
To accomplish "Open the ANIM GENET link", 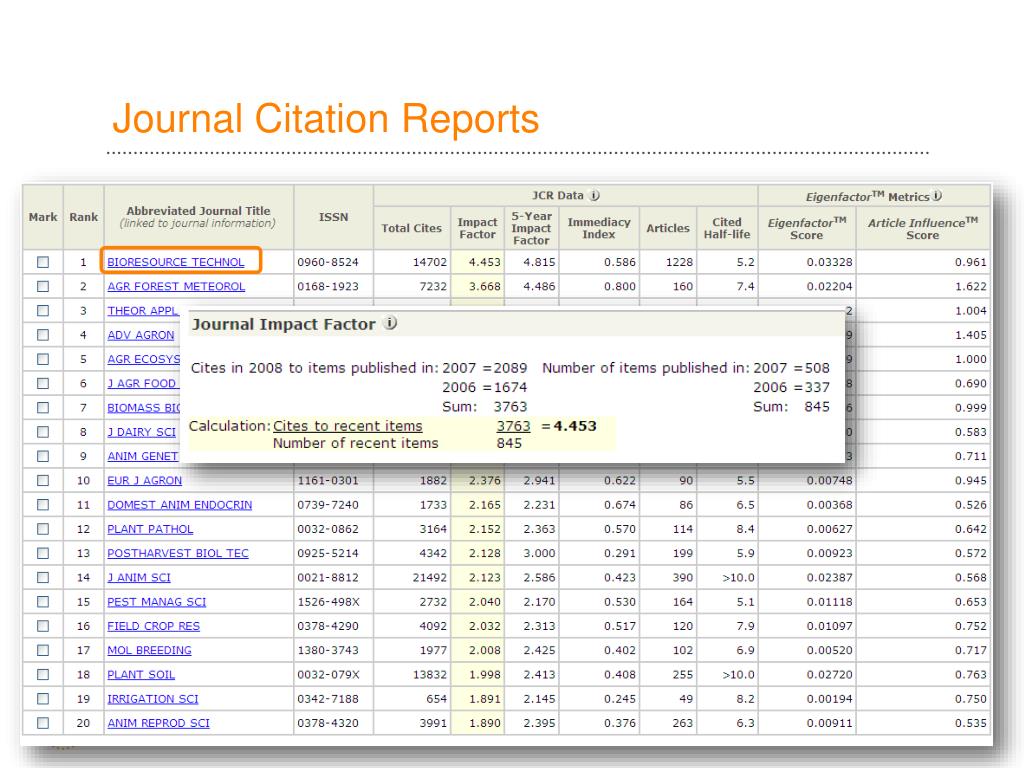I will [x=142, y=456].
